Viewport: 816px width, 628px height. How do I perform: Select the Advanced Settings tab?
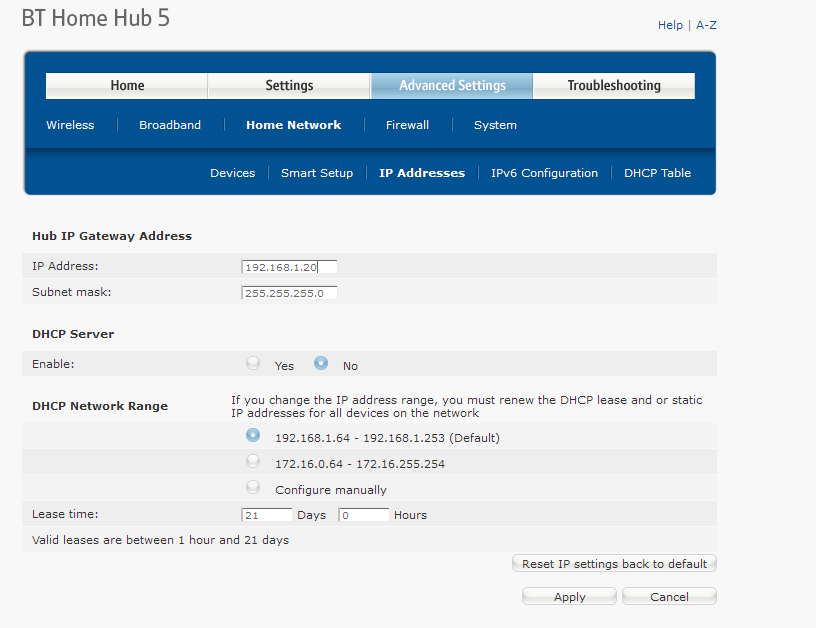452,86
